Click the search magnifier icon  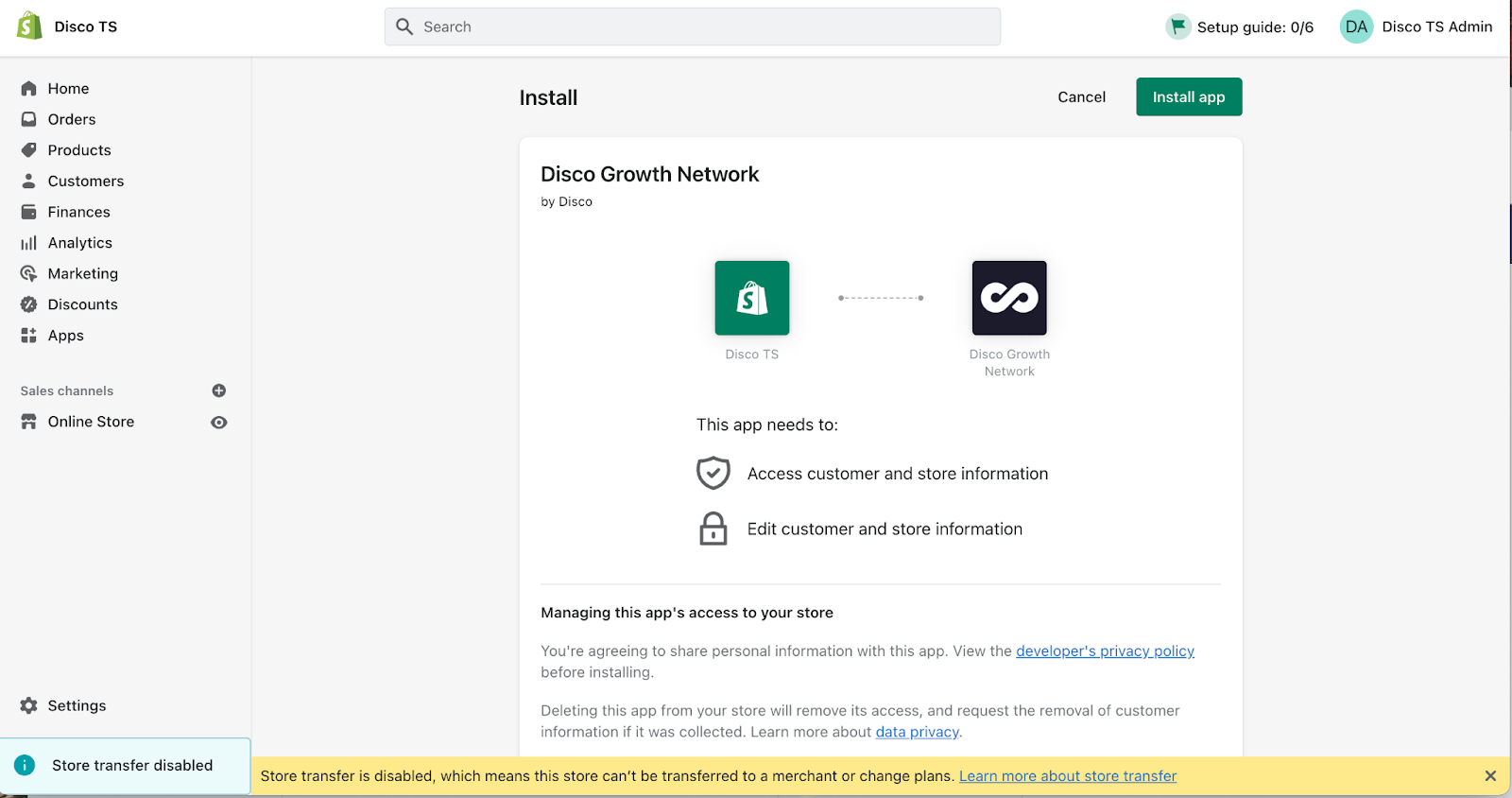404,26
